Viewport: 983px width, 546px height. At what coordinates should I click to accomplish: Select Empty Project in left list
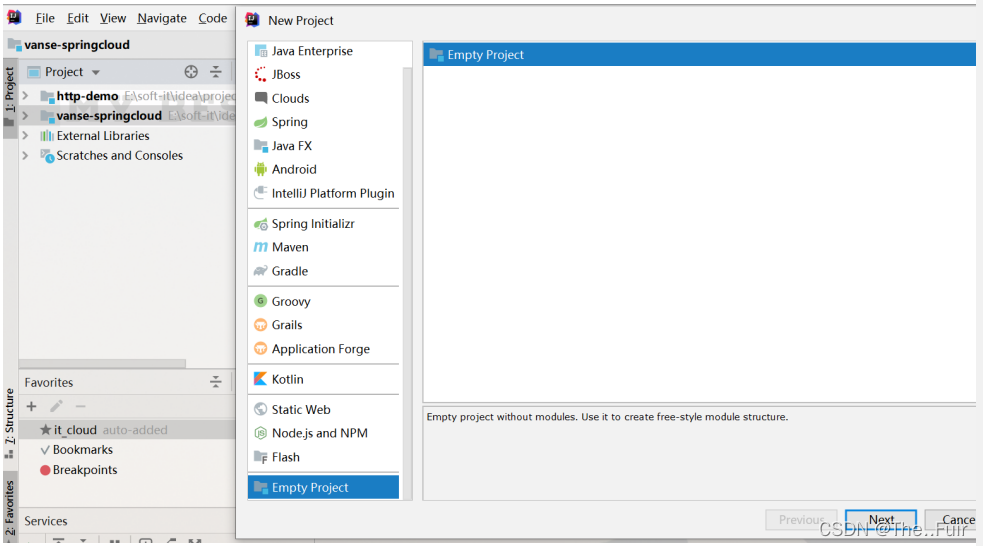pos(323,487)
